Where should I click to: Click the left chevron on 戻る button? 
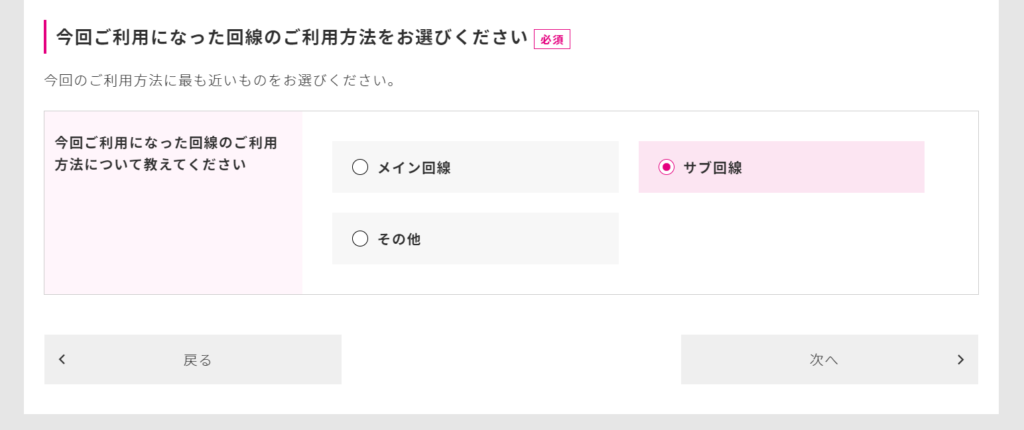click(x=62, y=359)
